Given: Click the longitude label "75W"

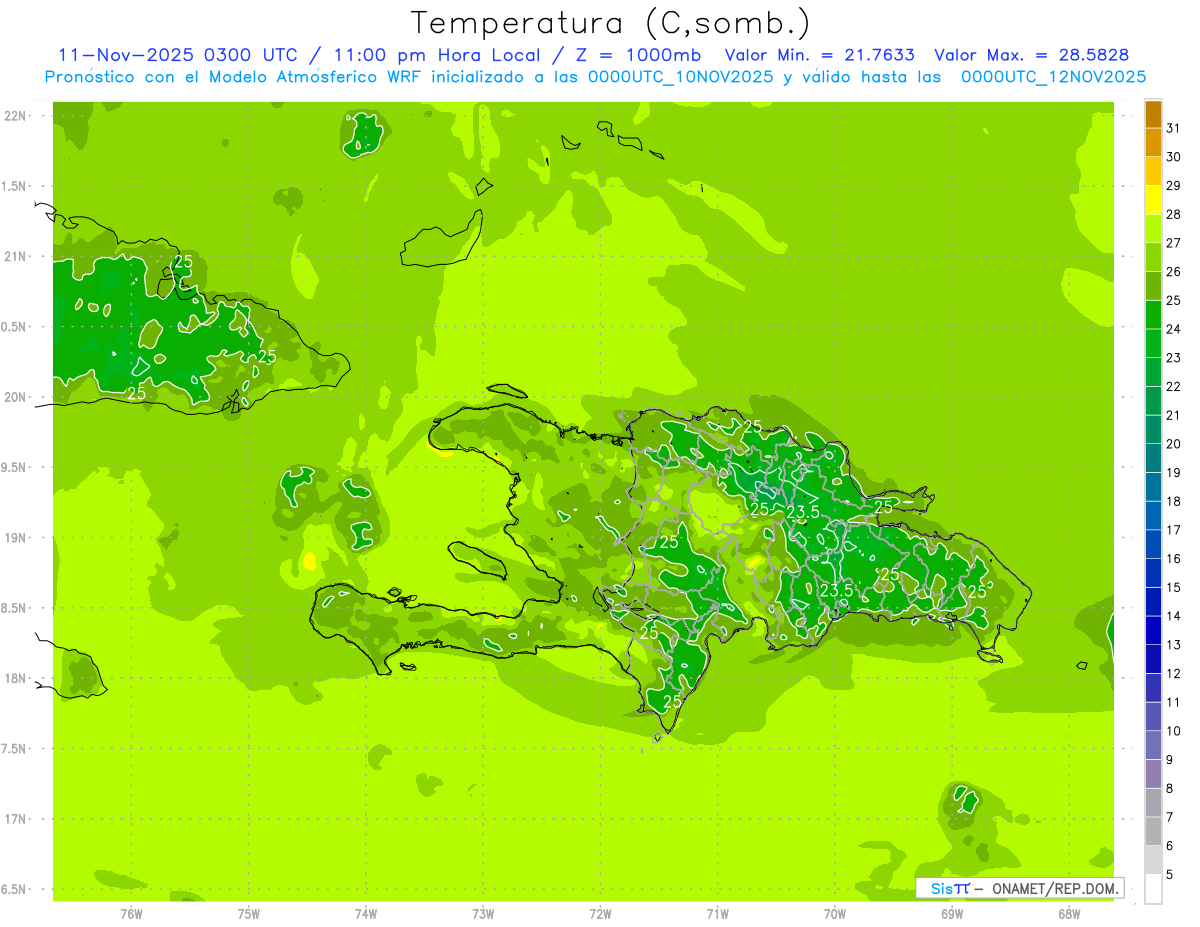Looking at the screenshot, I should click(x=249, y=913).
